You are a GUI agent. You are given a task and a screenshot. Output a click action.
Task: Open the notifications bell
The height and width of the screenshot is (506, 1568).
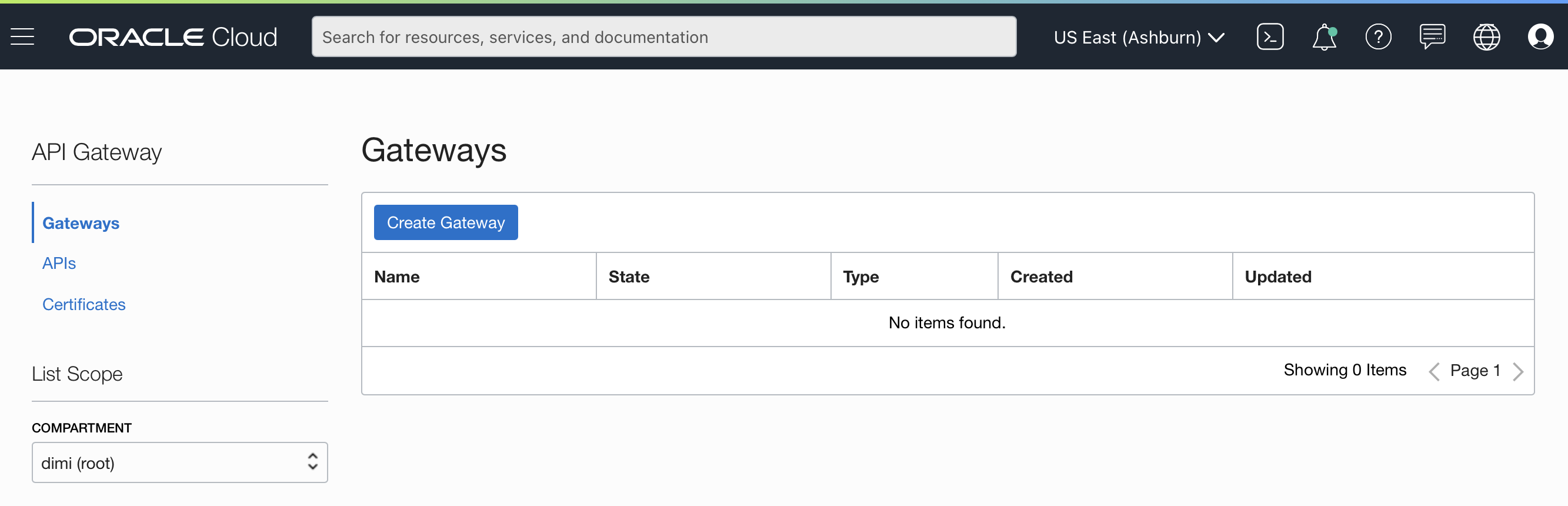[x=1323, y=37]
